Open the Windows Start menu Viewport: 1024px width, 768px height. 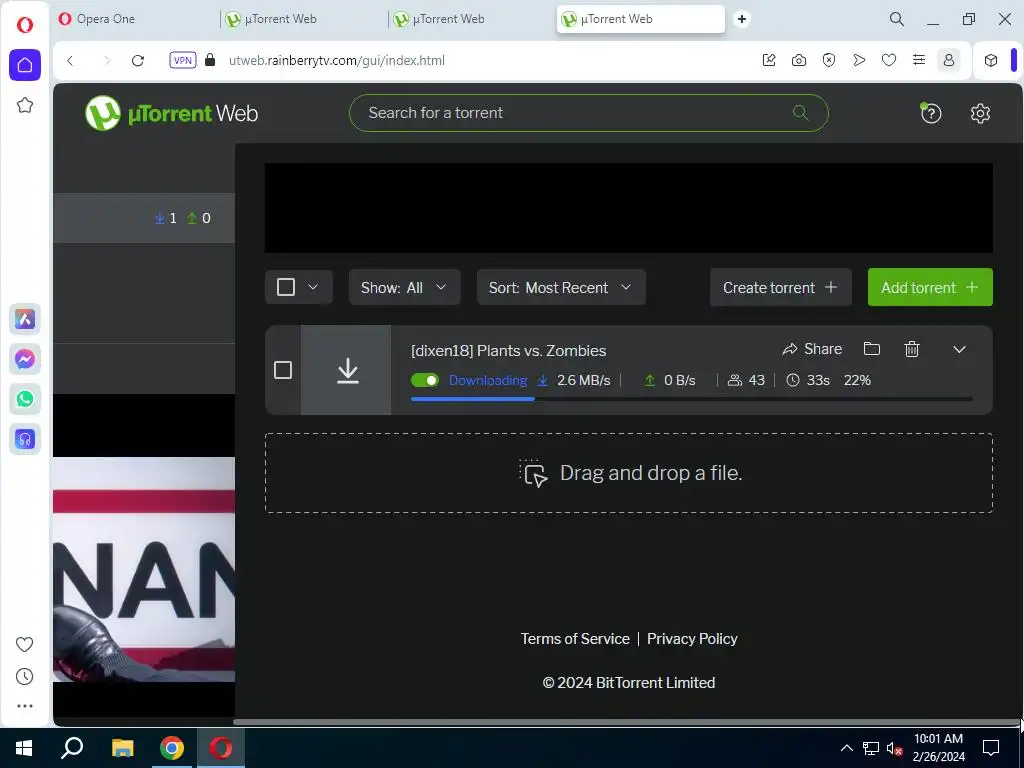[x=24, y=748]
